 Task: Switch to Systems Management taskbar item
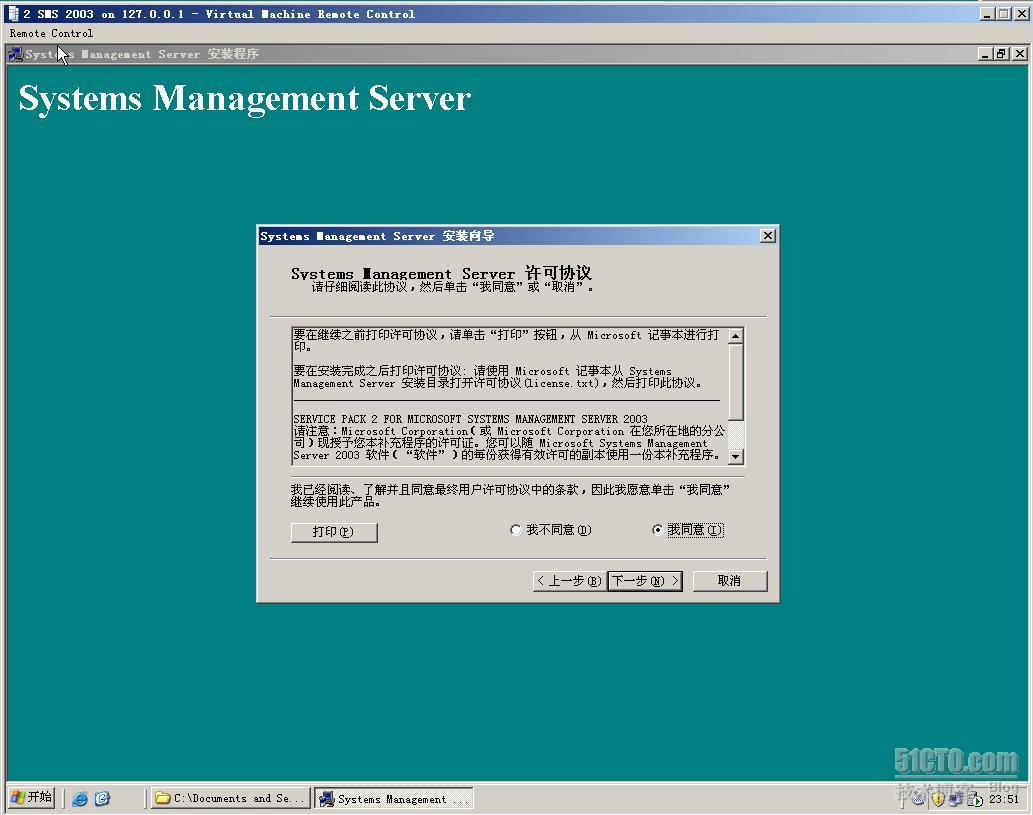tap(394, 799)
